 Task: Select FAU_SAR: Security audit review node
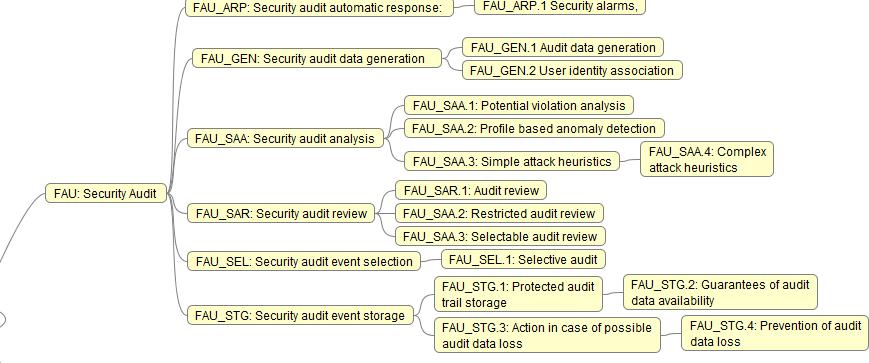pos(282,213)
